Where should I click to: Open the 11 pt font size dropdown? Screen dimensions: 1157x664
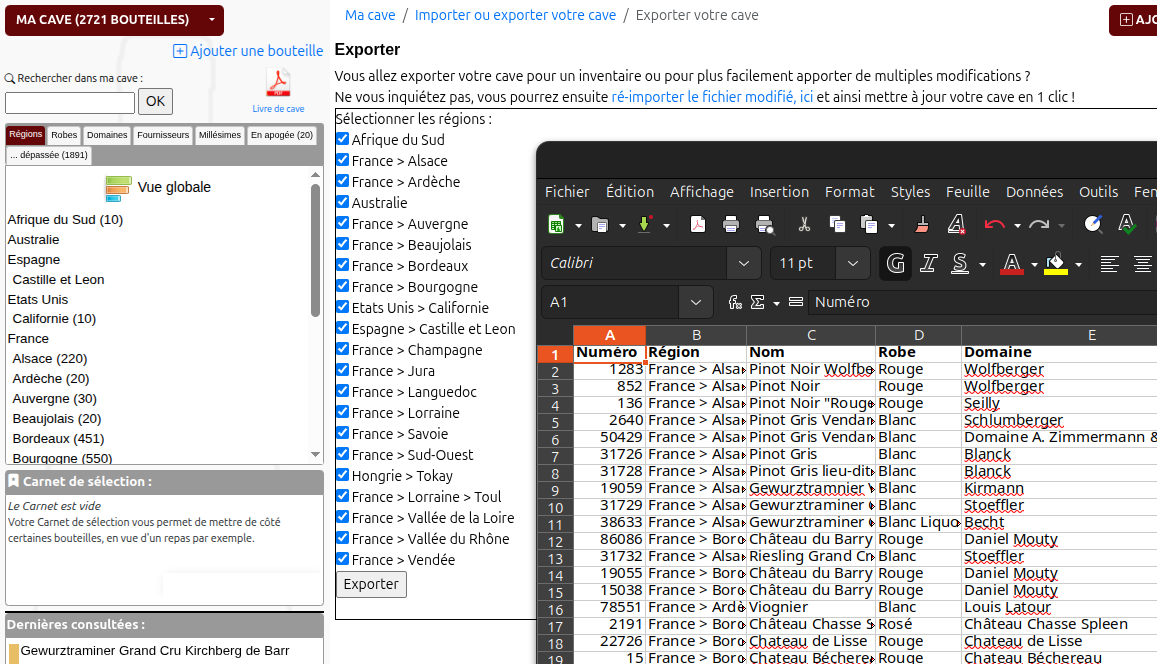click(852, 263)
